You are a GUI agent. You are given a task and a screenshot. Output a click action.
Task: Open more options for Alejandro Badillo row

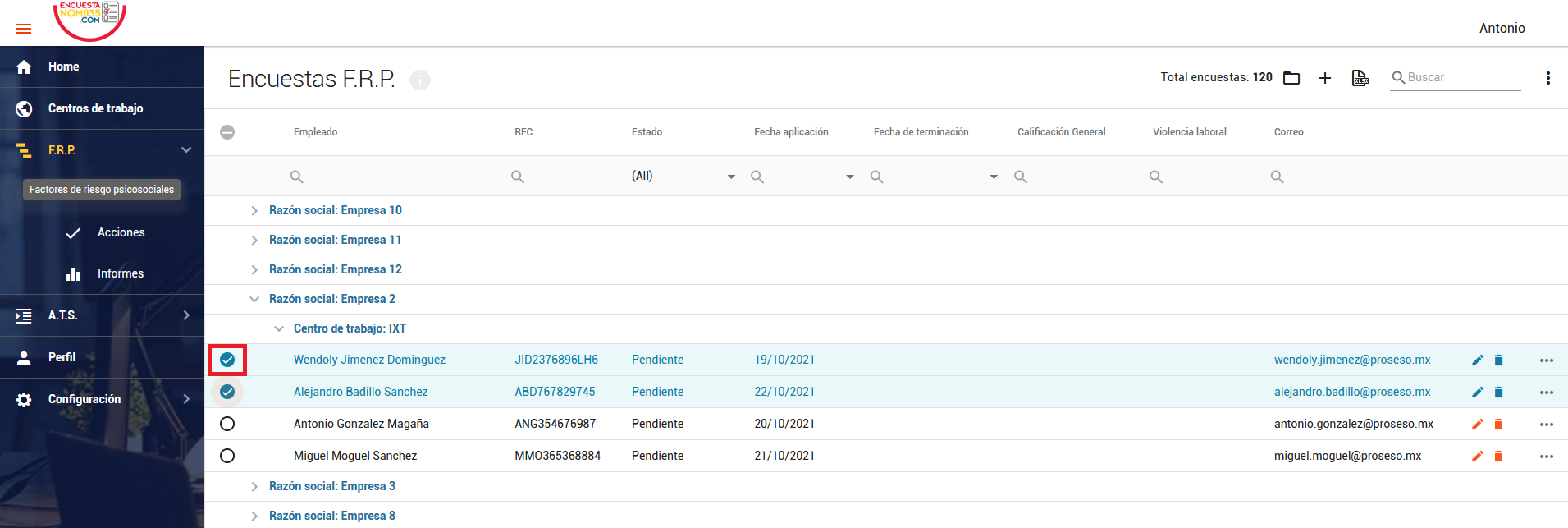coord(1547,393)
